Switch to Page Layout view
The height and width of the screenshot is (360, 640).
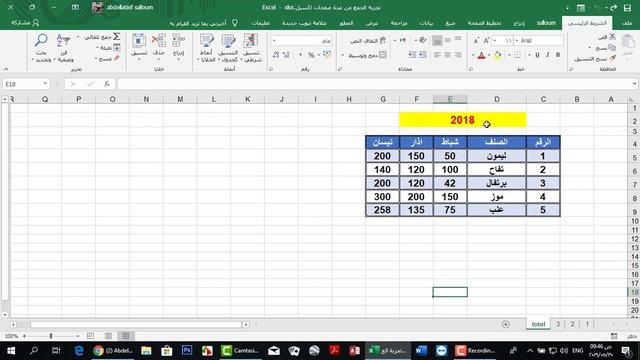coord(108,336)
